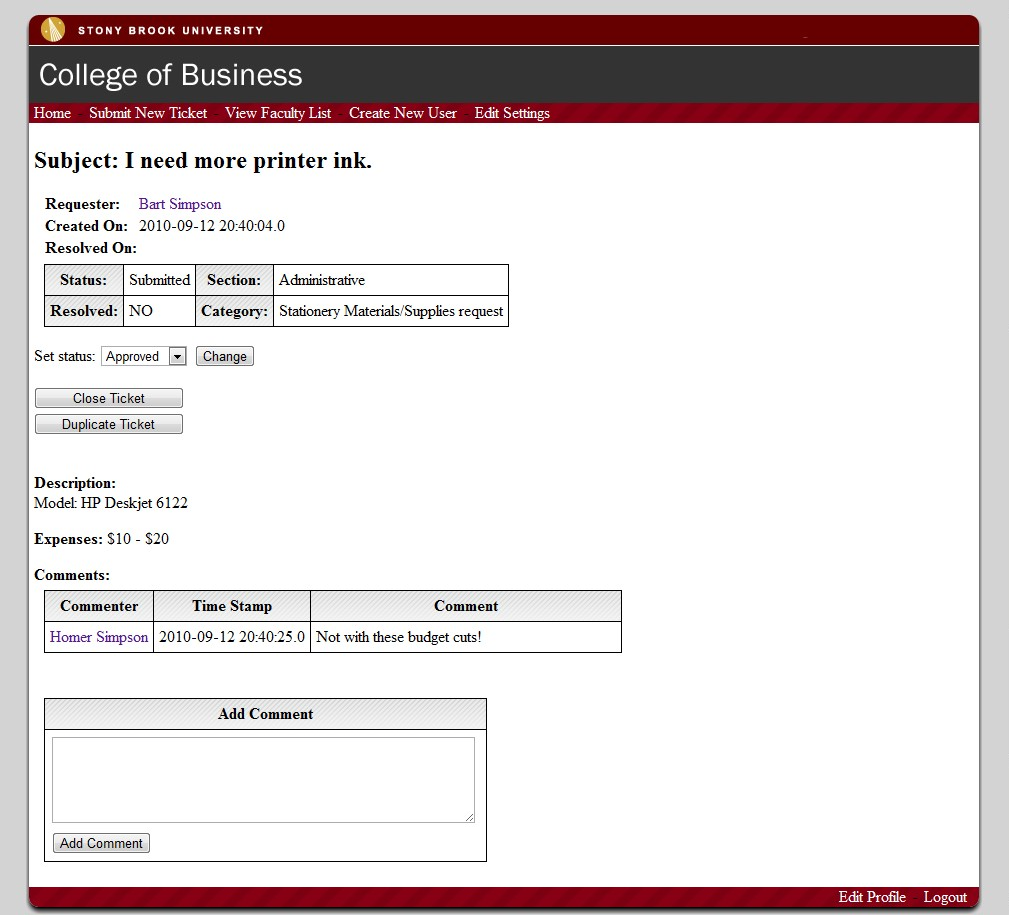Open Edit Profile in the footer

point(872,897)
